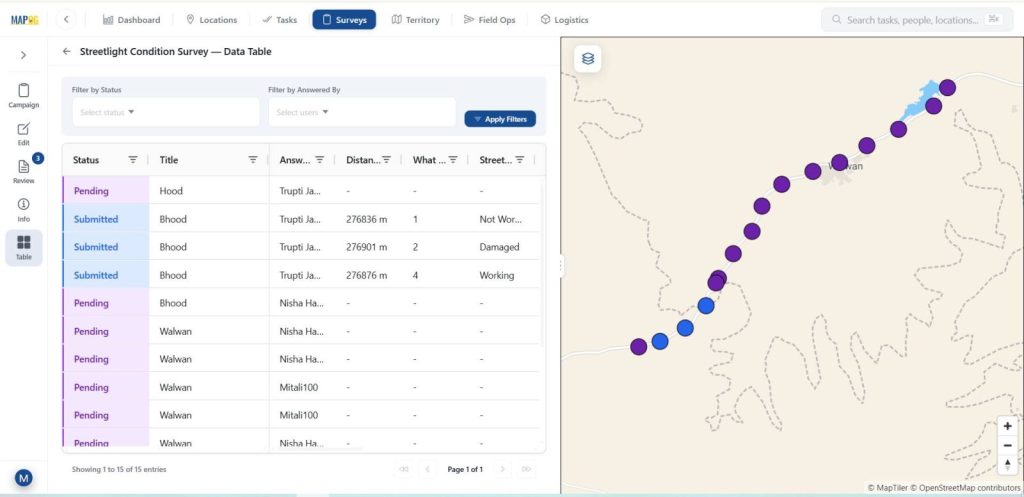
Task: Open the Tasks tab
Action: click(x=280, y=20)
